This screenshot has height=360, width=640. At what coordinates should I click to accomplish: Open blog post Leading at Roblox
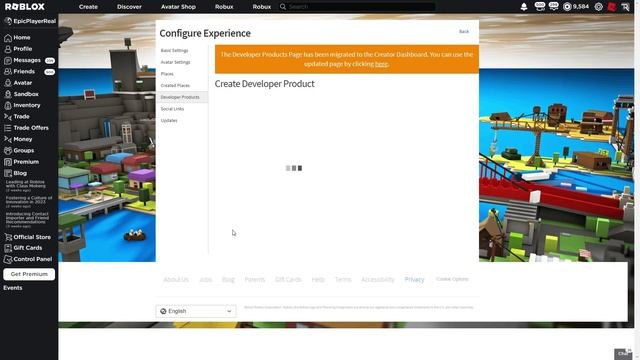tap(26, 186)
